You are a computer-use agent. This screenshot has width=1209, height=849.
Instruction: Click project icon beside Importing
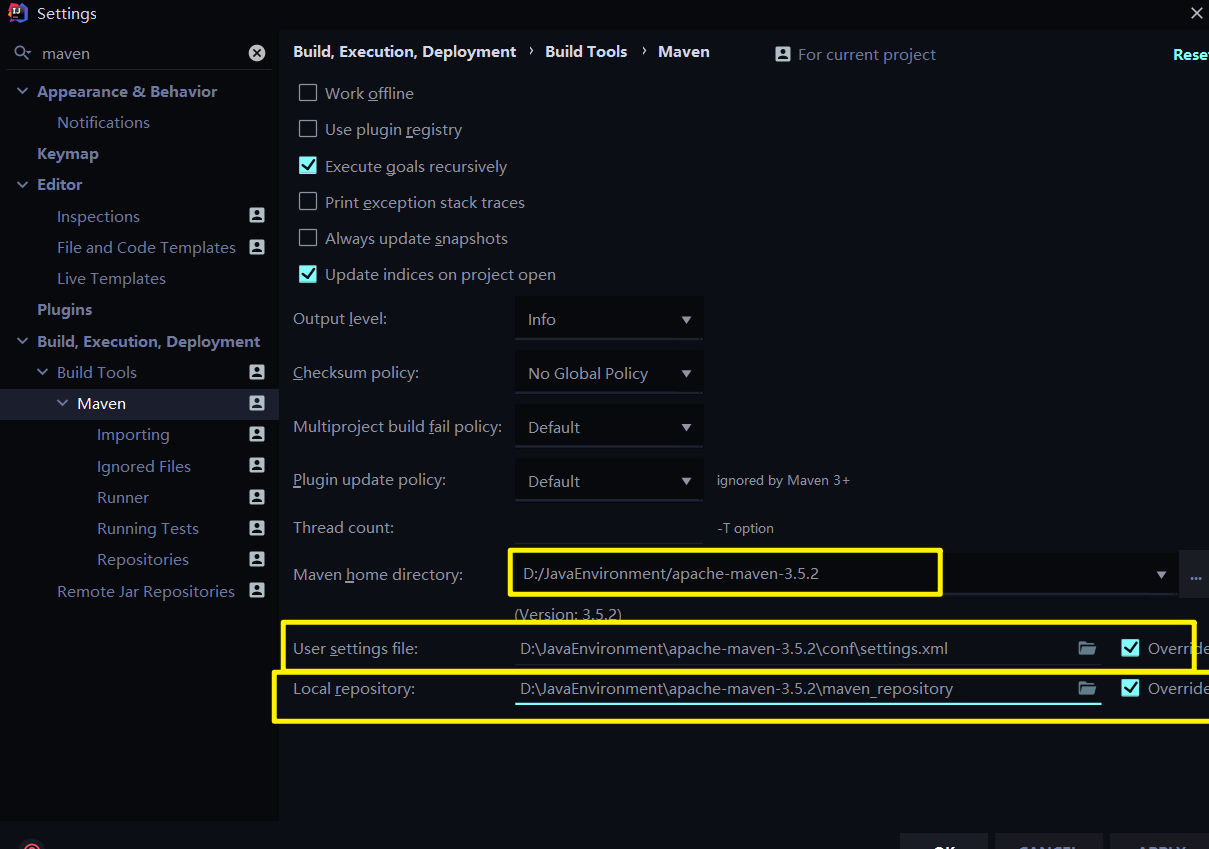pyautogui.click(x=257, y=434)
